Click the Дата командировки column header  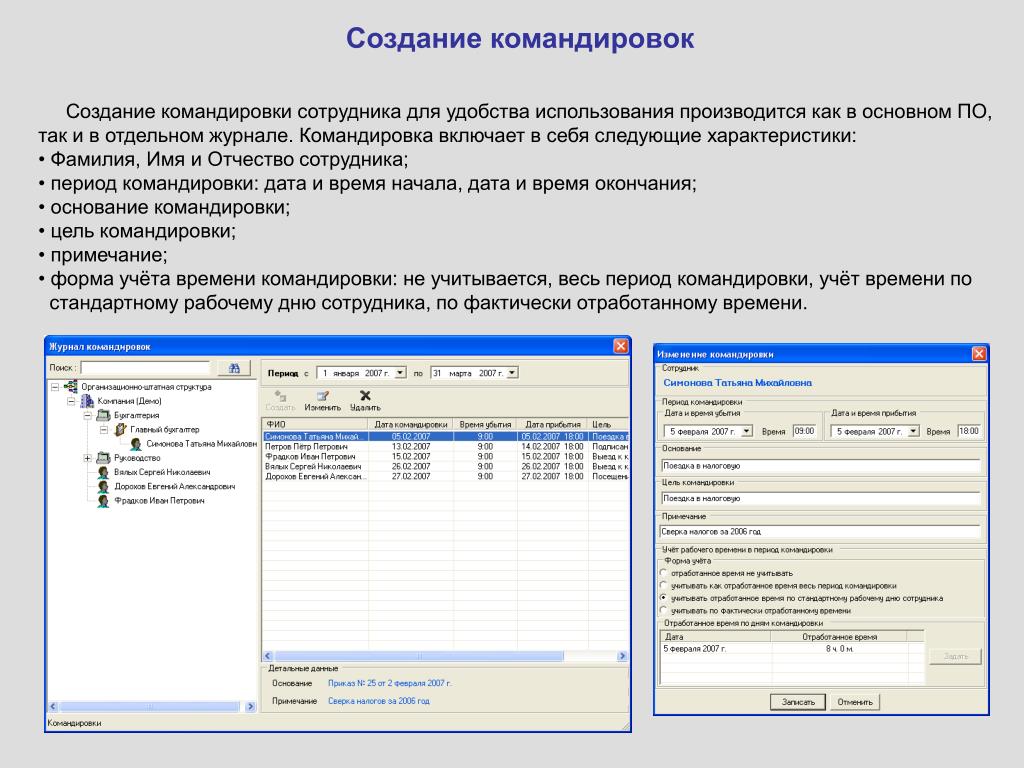click(411, 424)
